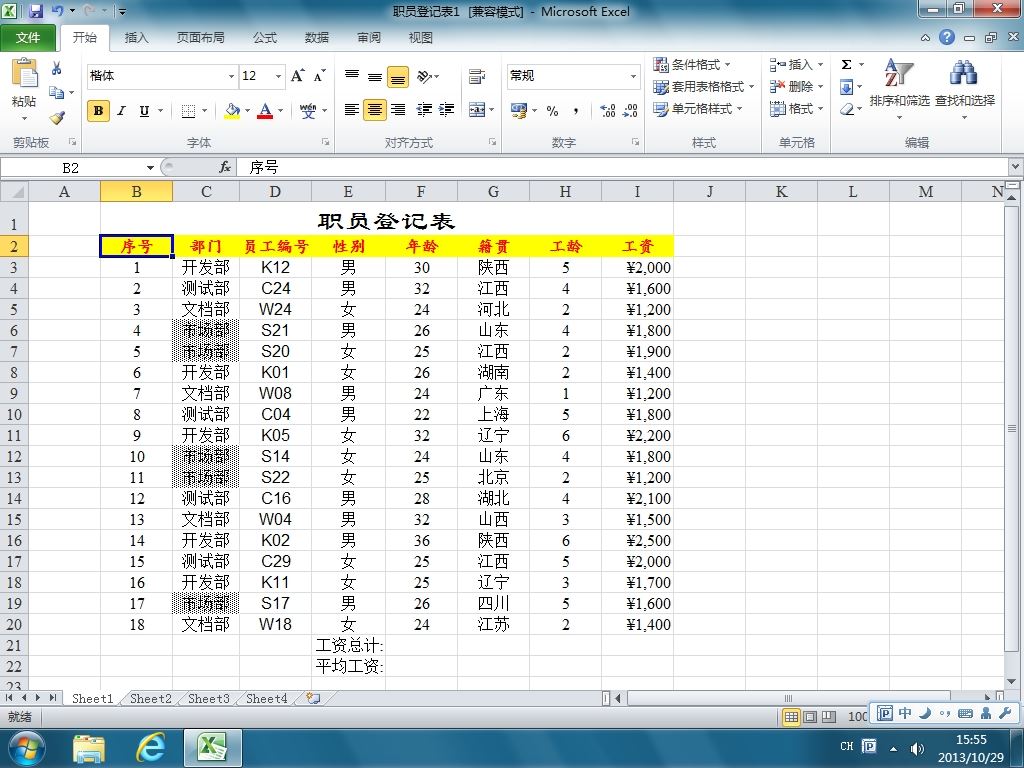Click the orientation text-angle icon
This screenshot has height=768, width=1024.
tap(424, 77)
